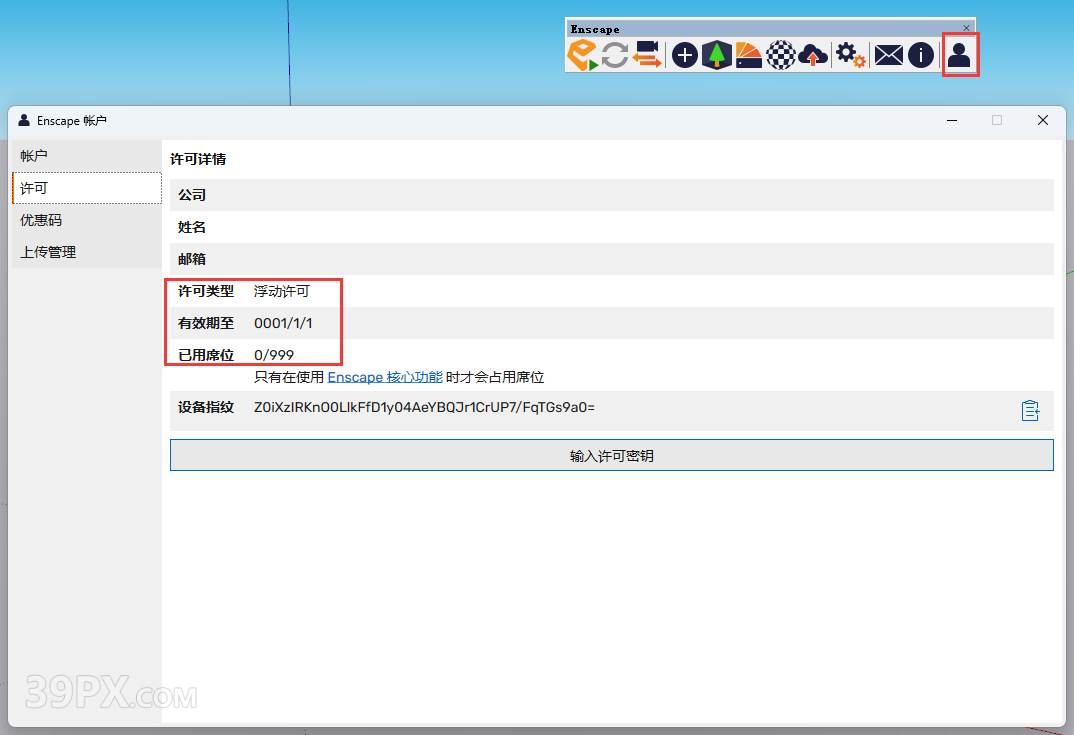Image resolution: width=1074 pixels, height=735 pixels.
Task: Click the Synchronize updates icon
Action: (612, 55)
